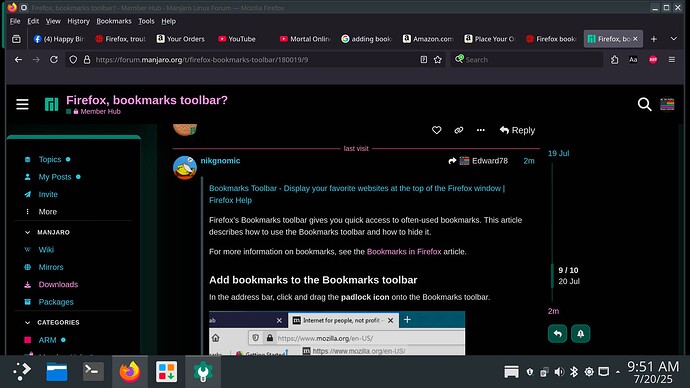Click the topic timeline scroller 9 / 10

point(568,275)
